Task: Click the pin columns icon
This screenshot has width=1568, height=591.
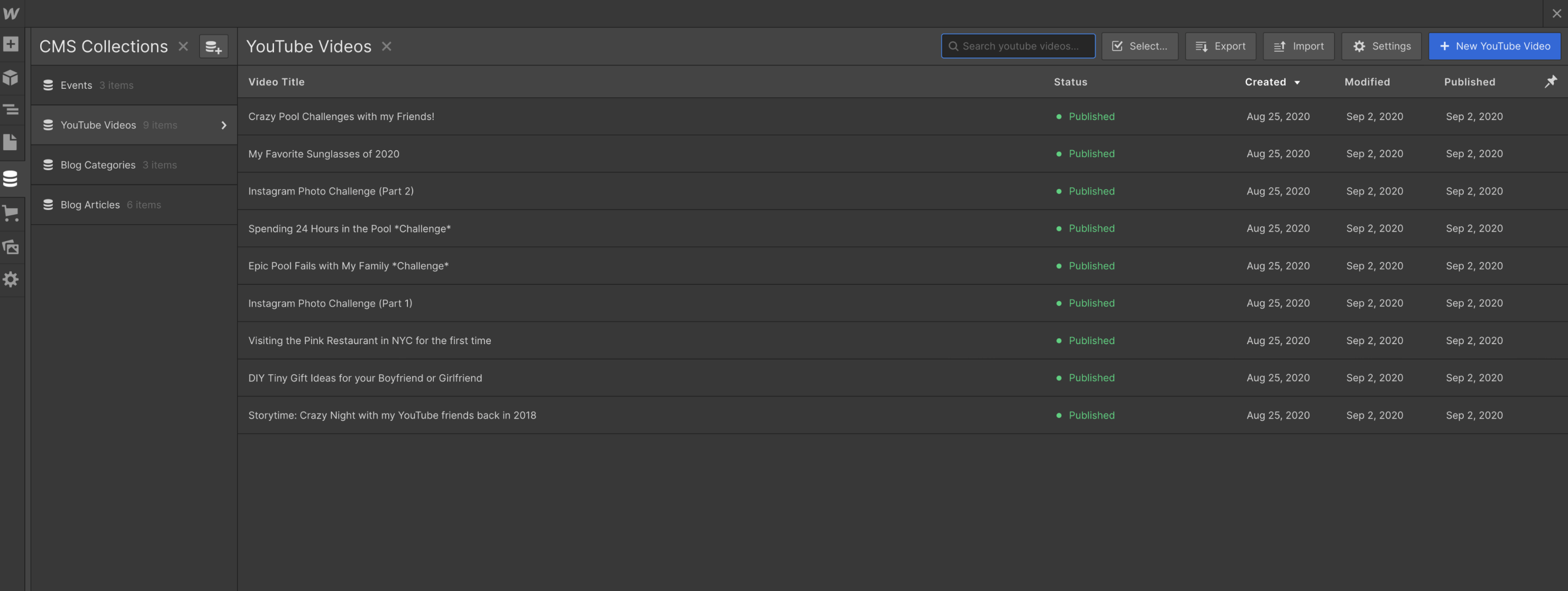Action: [1551, 81]
